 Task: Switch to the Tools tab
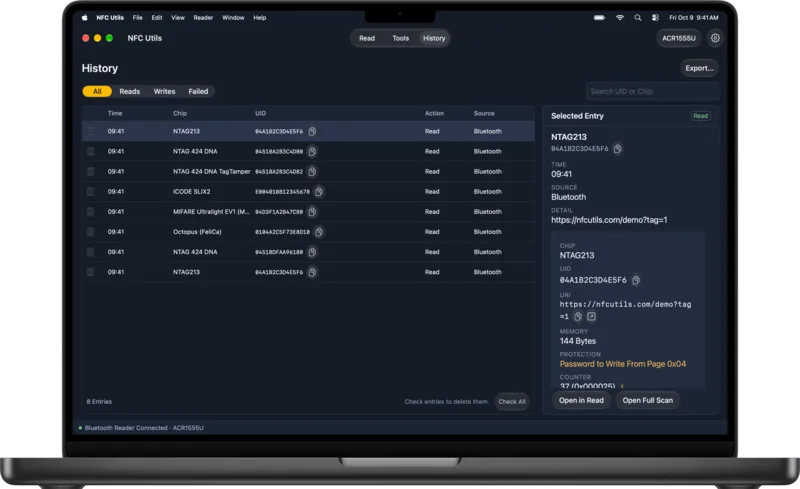[401, 38]
